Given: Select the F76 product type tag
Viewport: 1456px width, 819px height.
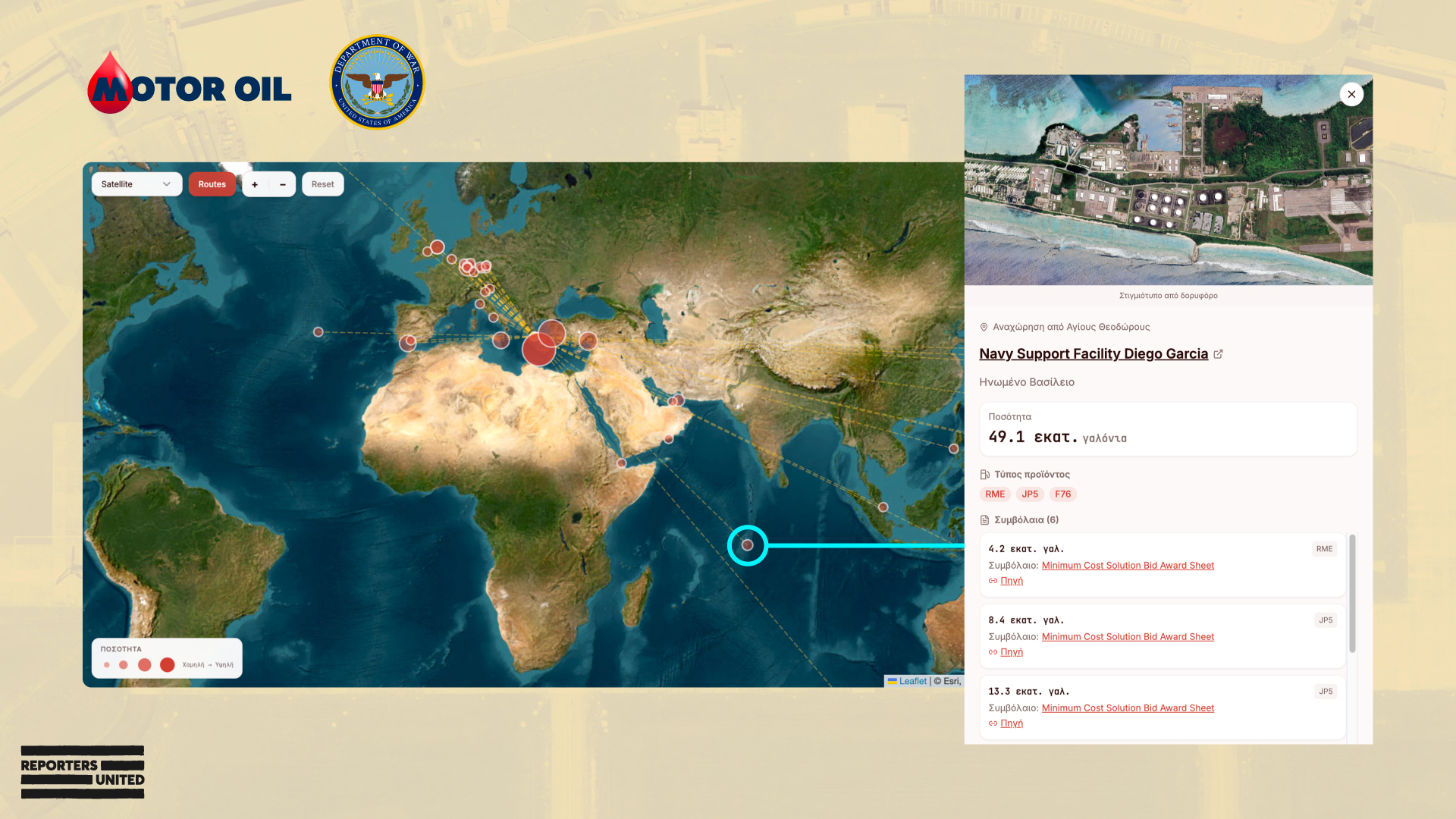Looking at the screenshot, I should click(1062, 494).
